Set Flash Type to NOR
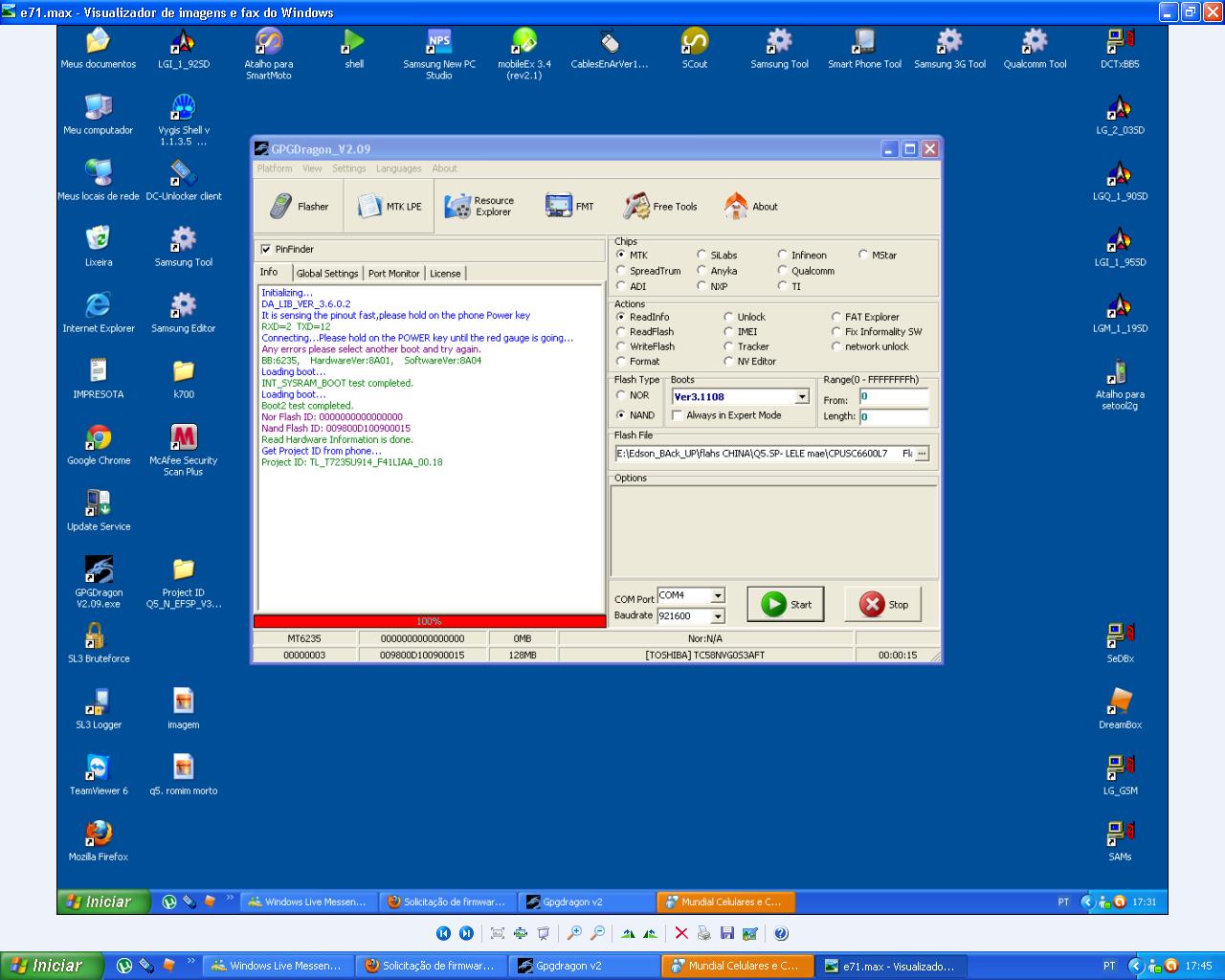Image resolution: width=1225 pixels, height=980 pixels. click(621, 395)
